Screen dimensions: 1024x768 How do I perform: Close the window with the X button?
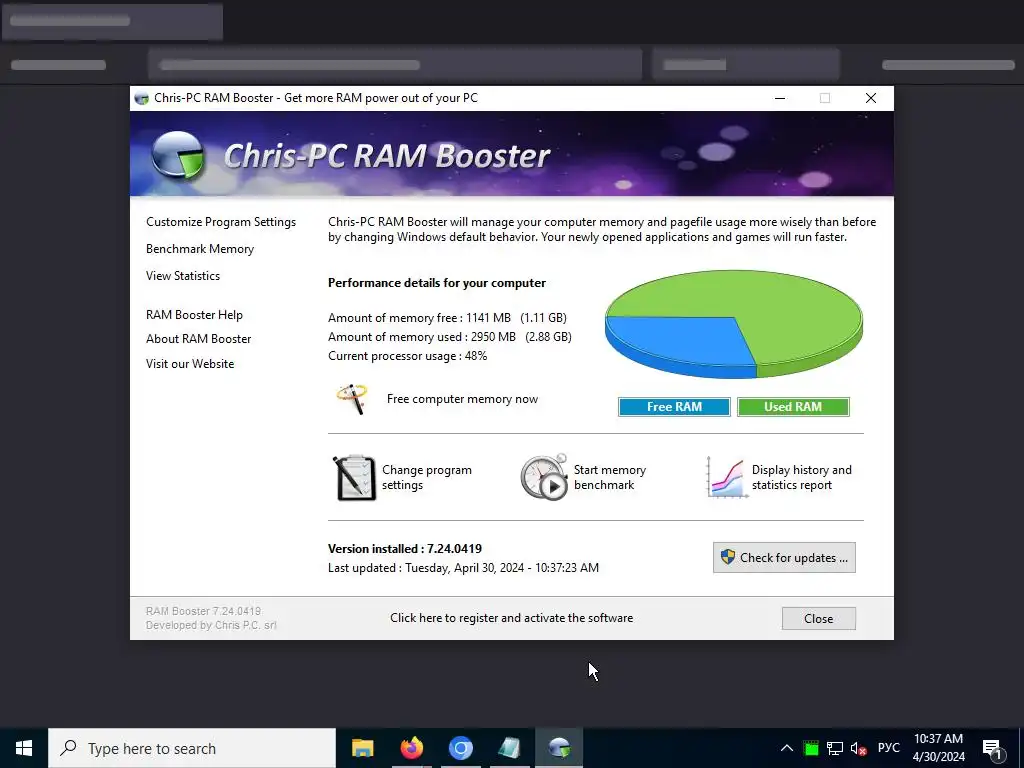[x=871, y=98]
